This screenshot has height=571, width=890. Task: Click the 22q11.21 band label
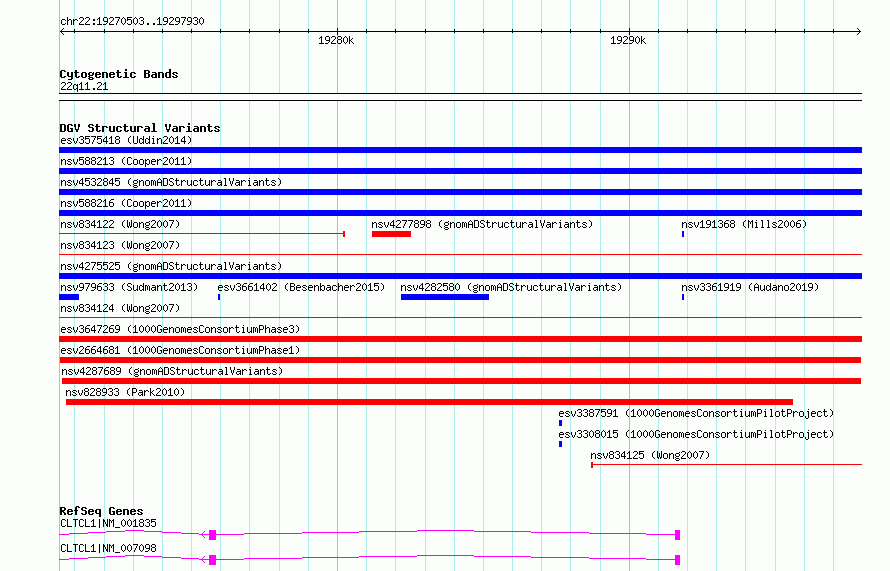tap(84, 86)
